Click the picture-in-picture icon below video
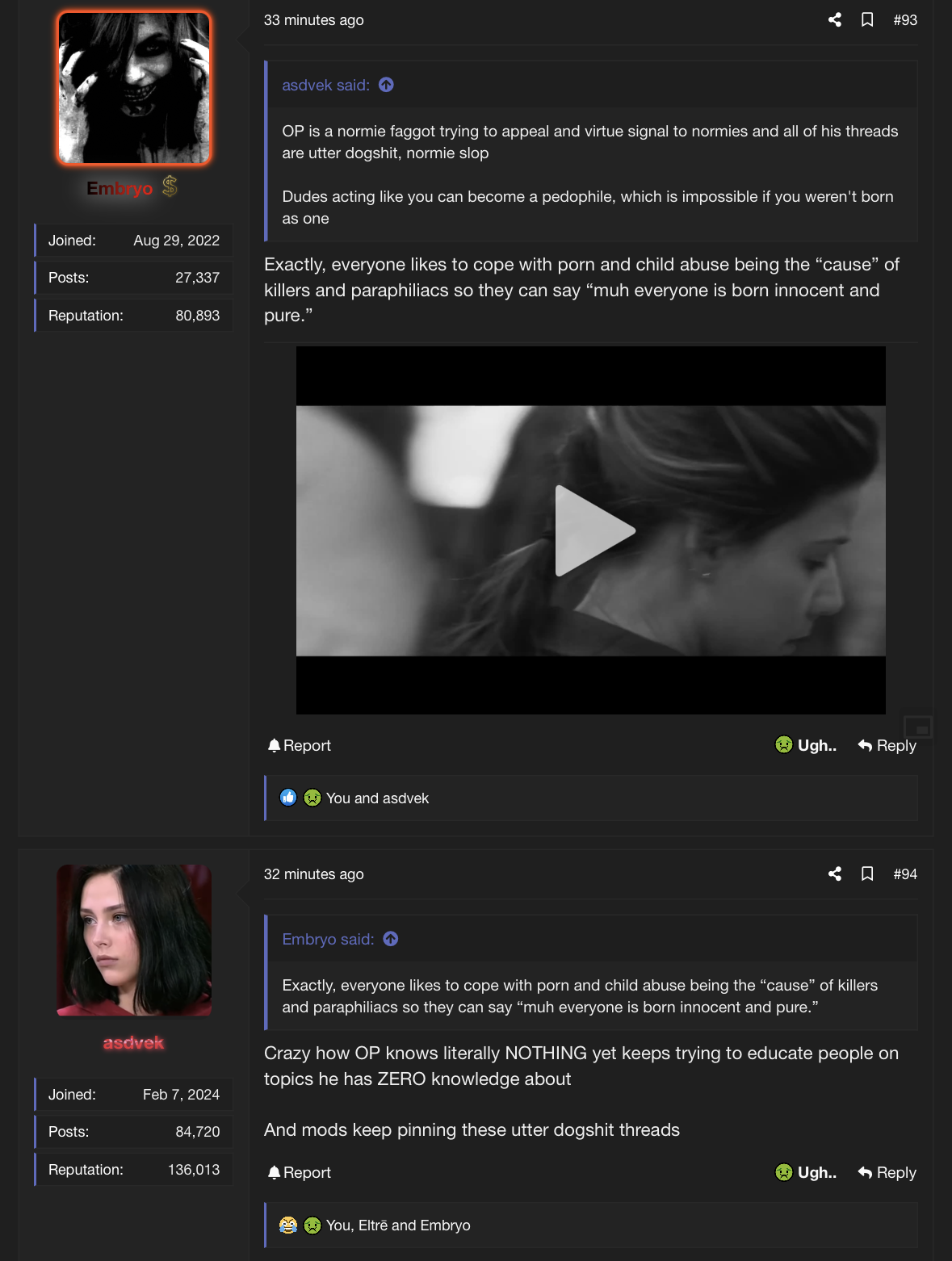 click(919, 727)
